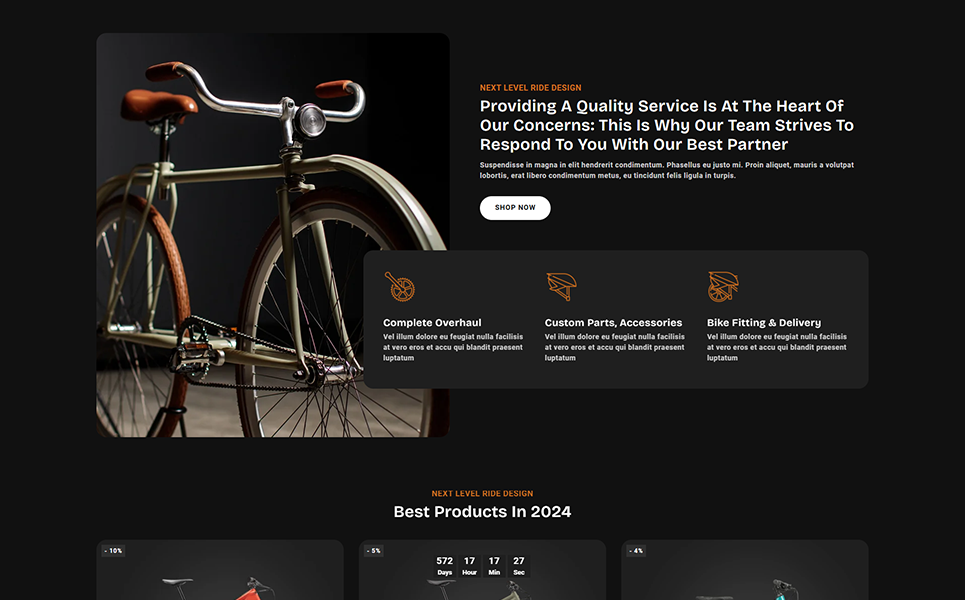Click the 572 Days countdown box
965x600 pixels.
point(444,566)
